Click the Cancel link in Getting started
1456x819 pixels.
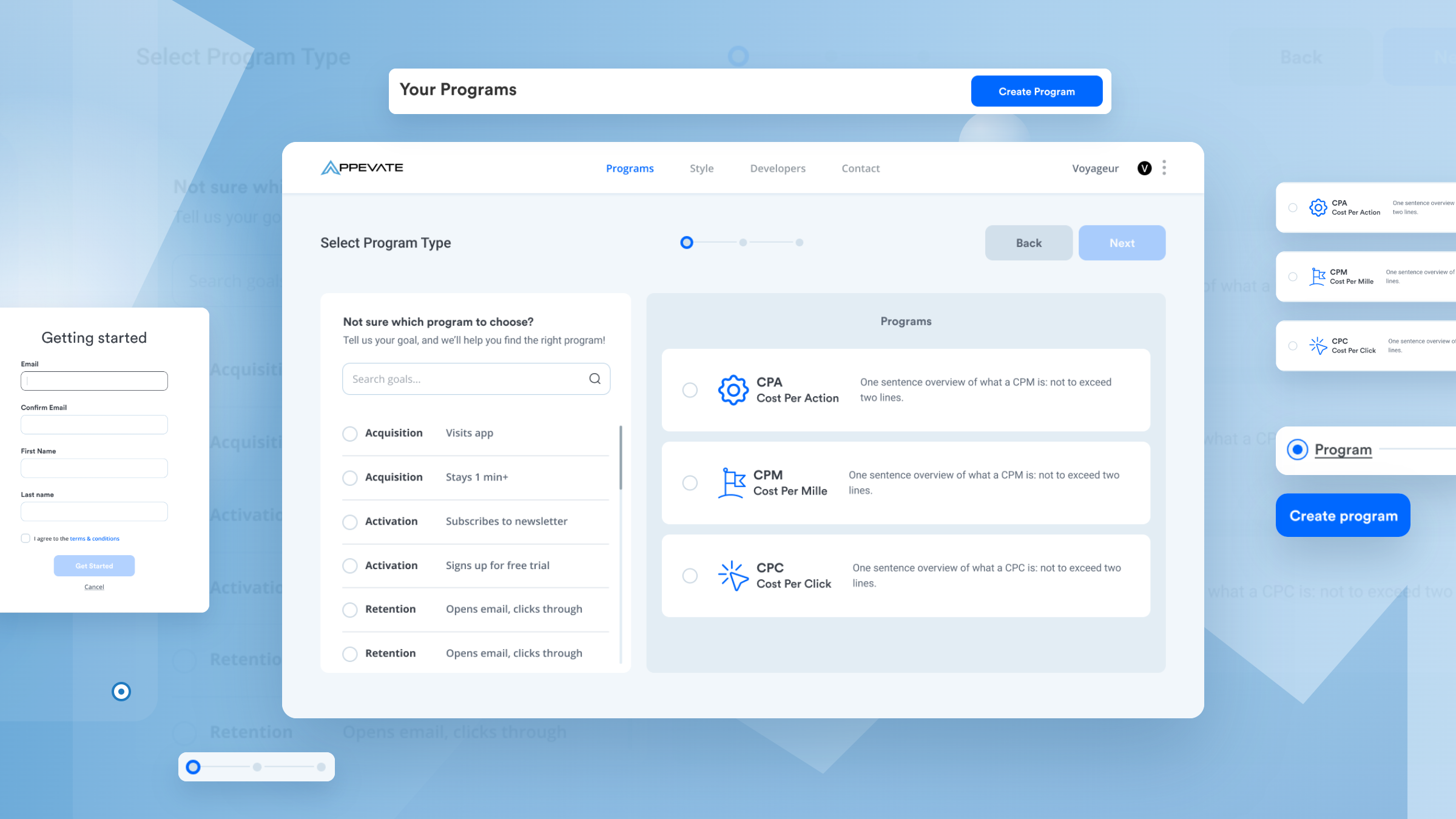click(x=94, y=587)
